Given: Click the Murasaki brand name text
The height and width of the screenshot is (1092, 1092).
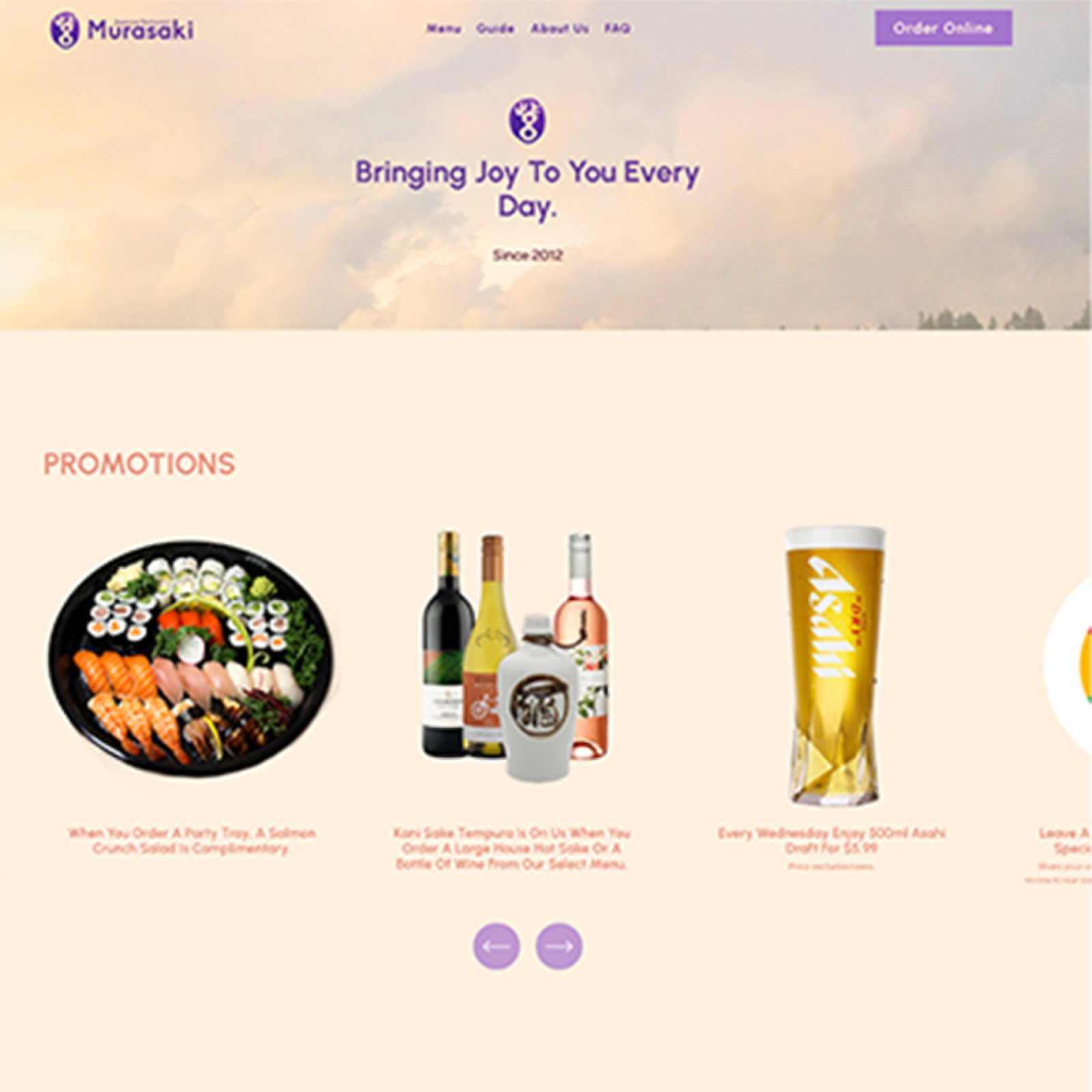Looking at the screenshot, I should (141, 30).
